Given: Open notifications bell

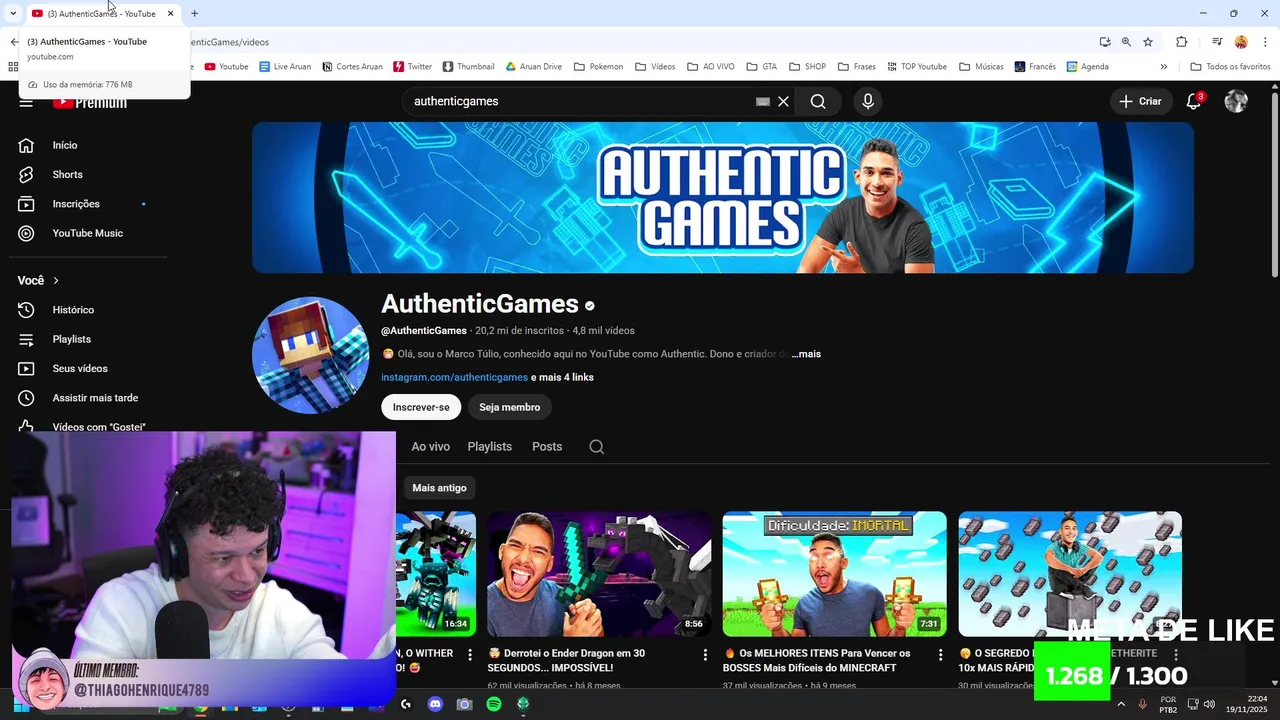Looking at the screenshot, I should (x=1194, y=101).
